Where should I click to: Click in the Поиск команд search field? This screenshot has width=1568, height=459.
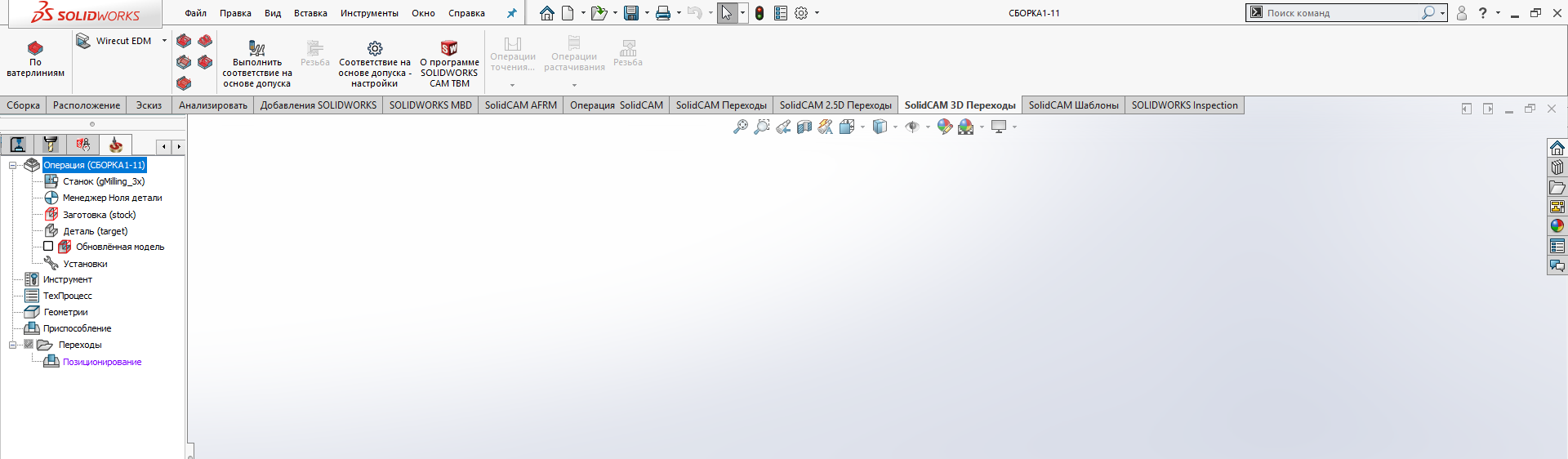click(1343, 13)
